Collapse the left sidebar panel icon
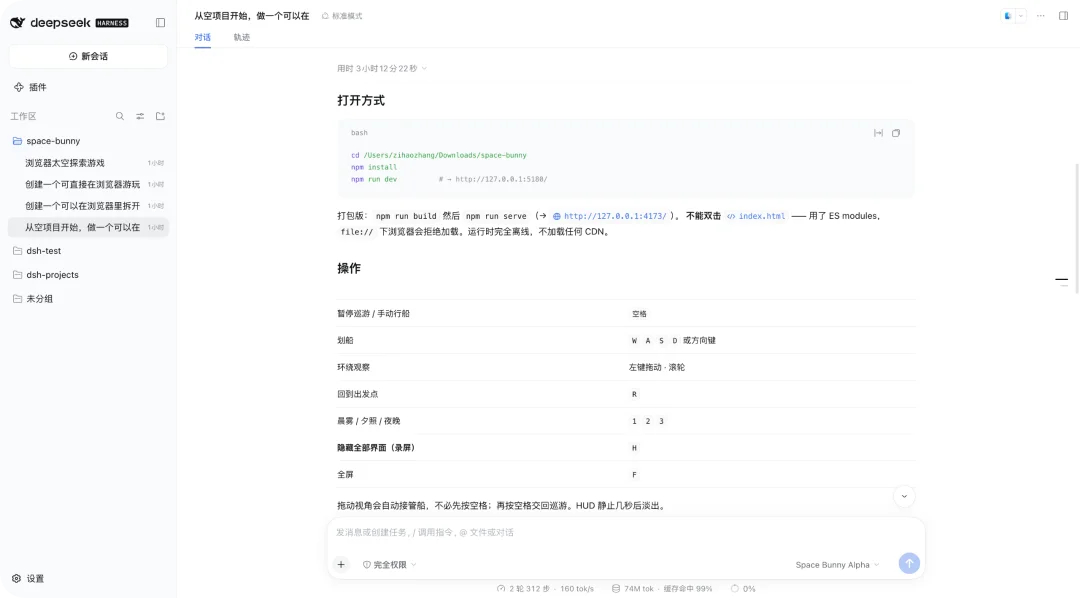The width and height of the screenshot is (1080, 598). pos(160,23)
